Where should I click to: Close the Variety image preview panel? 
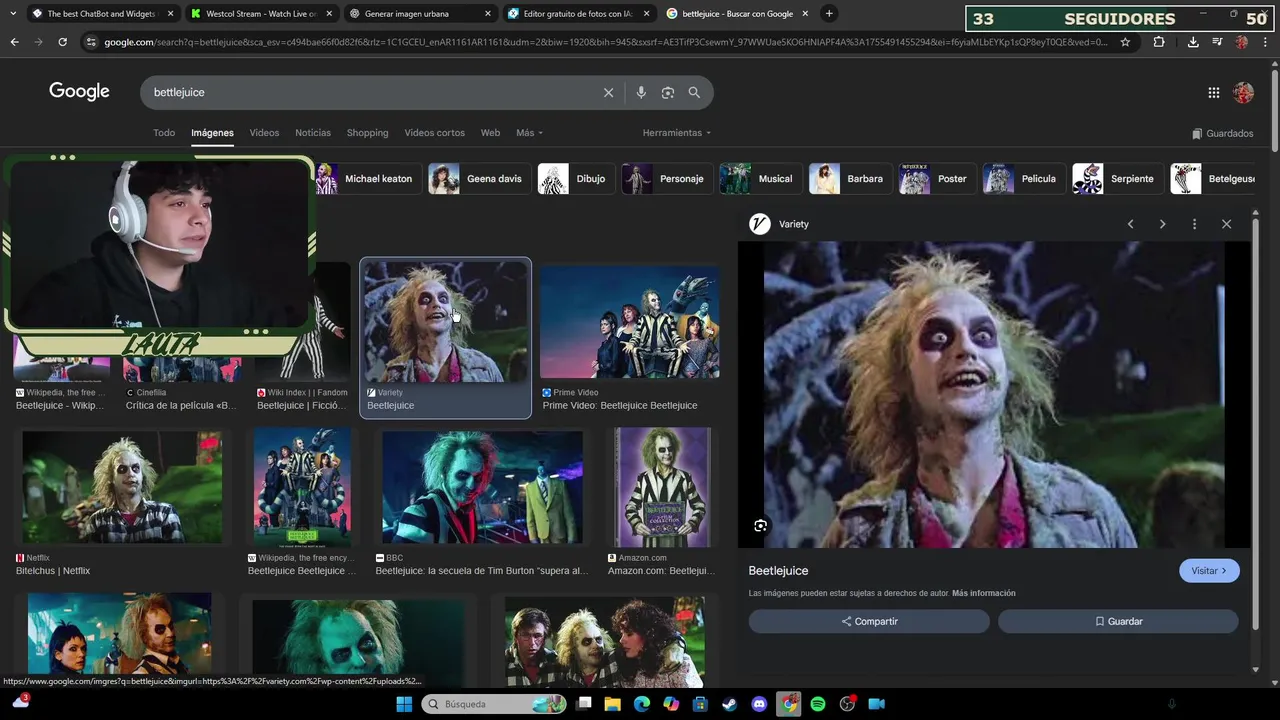(1226, 224)
